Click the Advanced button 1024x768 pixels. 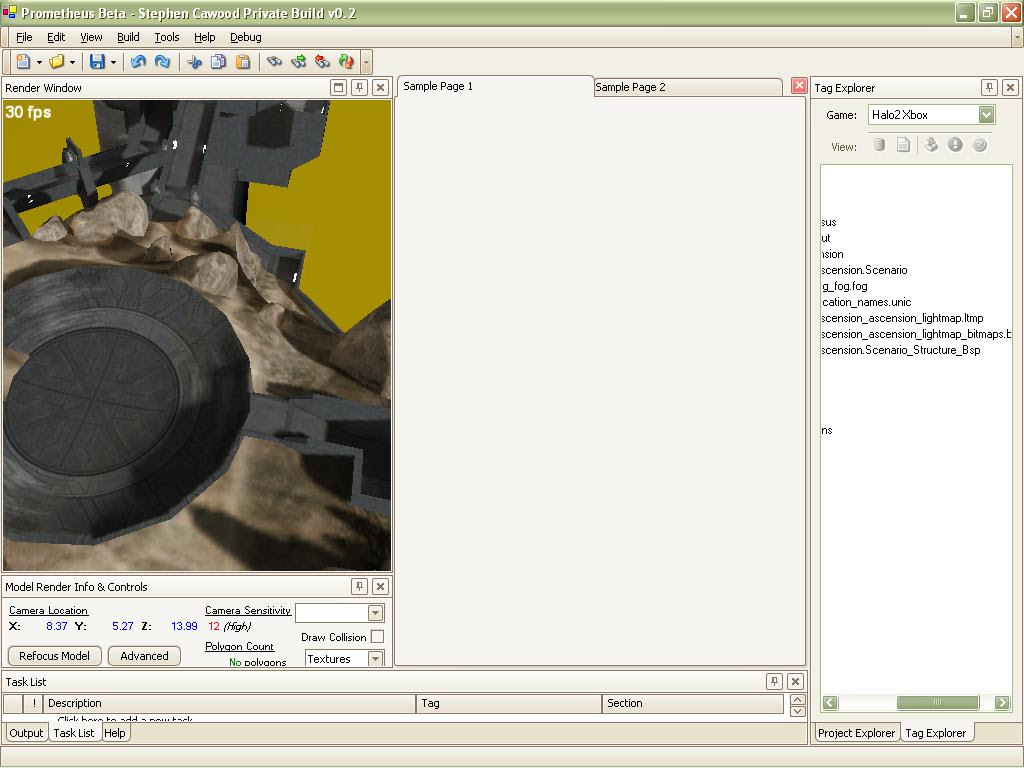tap(144, 656)
